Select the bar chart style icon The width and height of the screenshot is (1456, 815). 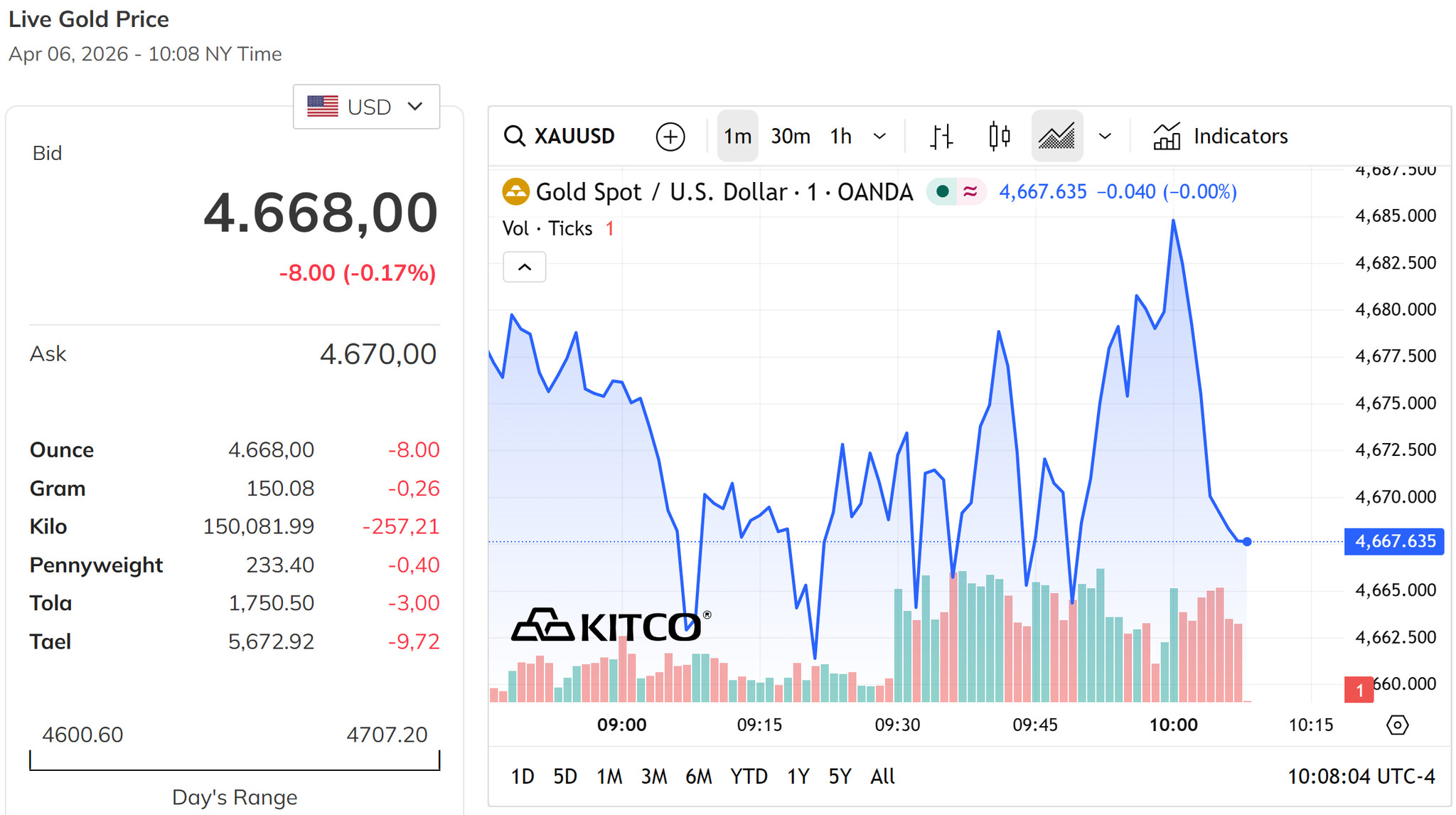coord(941,136)
